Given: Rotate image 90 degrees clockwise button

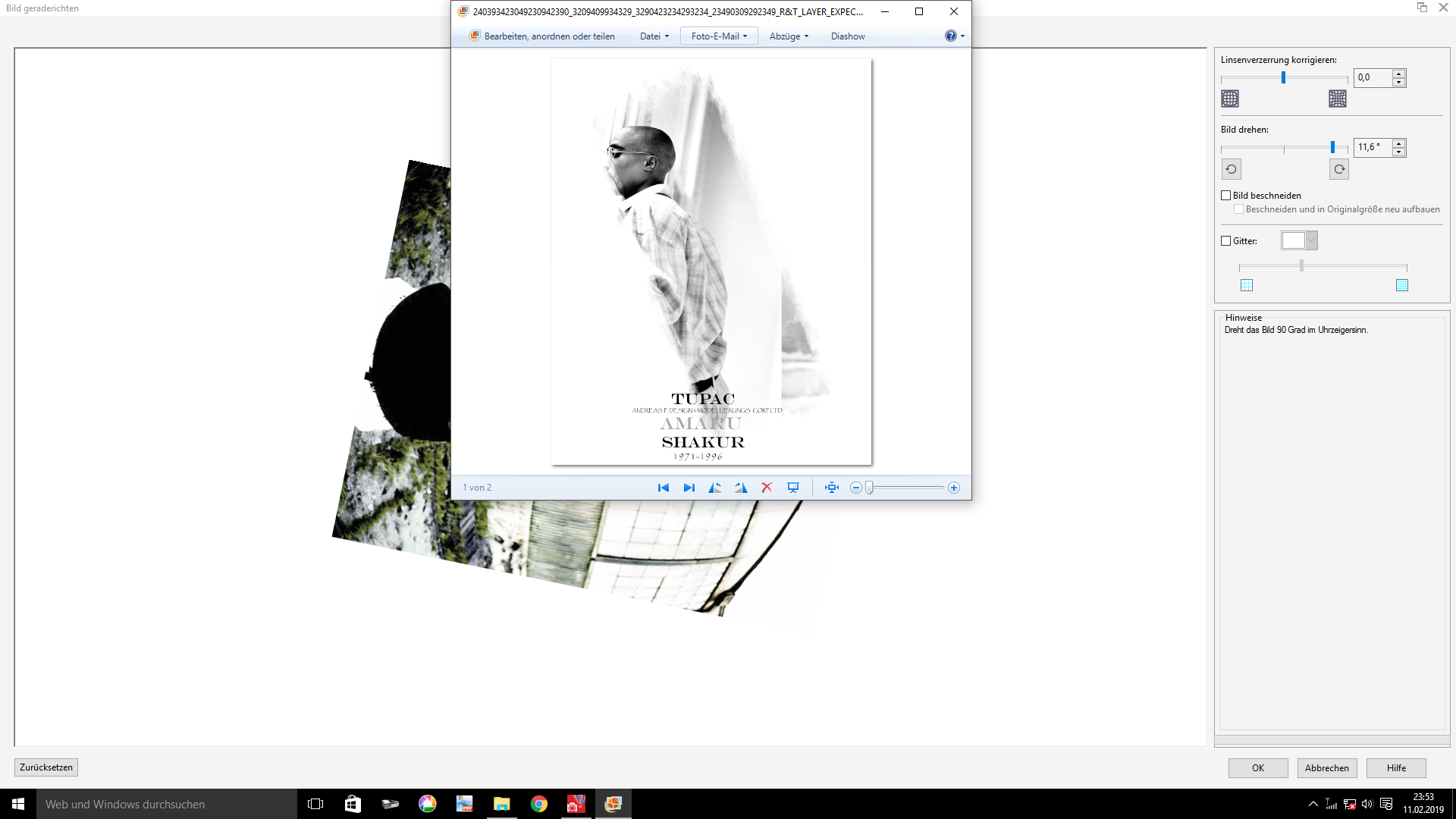Looking at the screenshot, I should (x=1339, y=169).
